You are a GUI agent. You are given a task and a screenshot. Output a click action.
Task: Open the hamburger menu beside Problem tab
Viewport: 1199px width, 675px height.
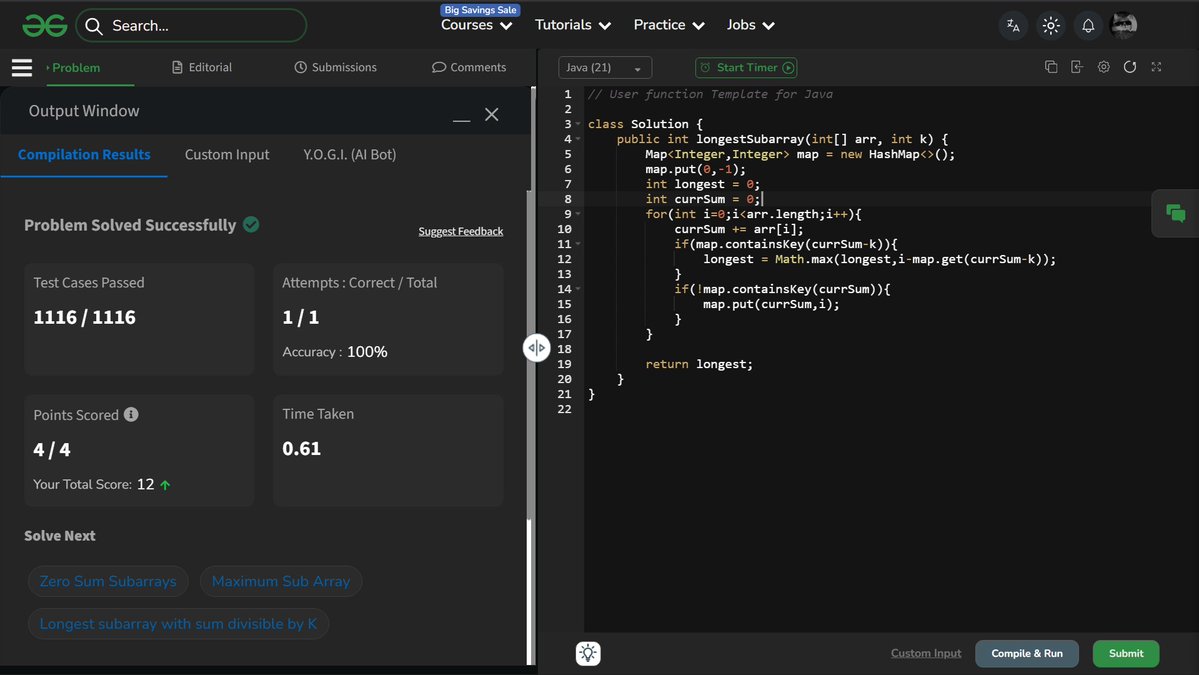(x=21, y=67)
